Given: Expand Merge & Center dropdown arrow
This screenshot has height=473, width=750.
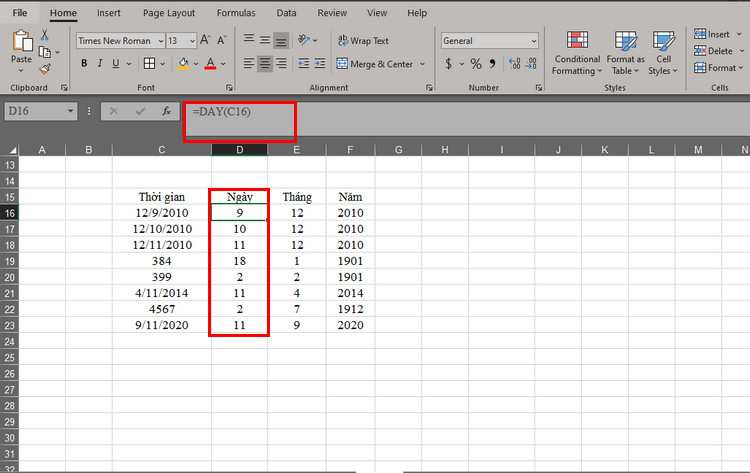Looking at the screenshot, I should pos(422,64).
